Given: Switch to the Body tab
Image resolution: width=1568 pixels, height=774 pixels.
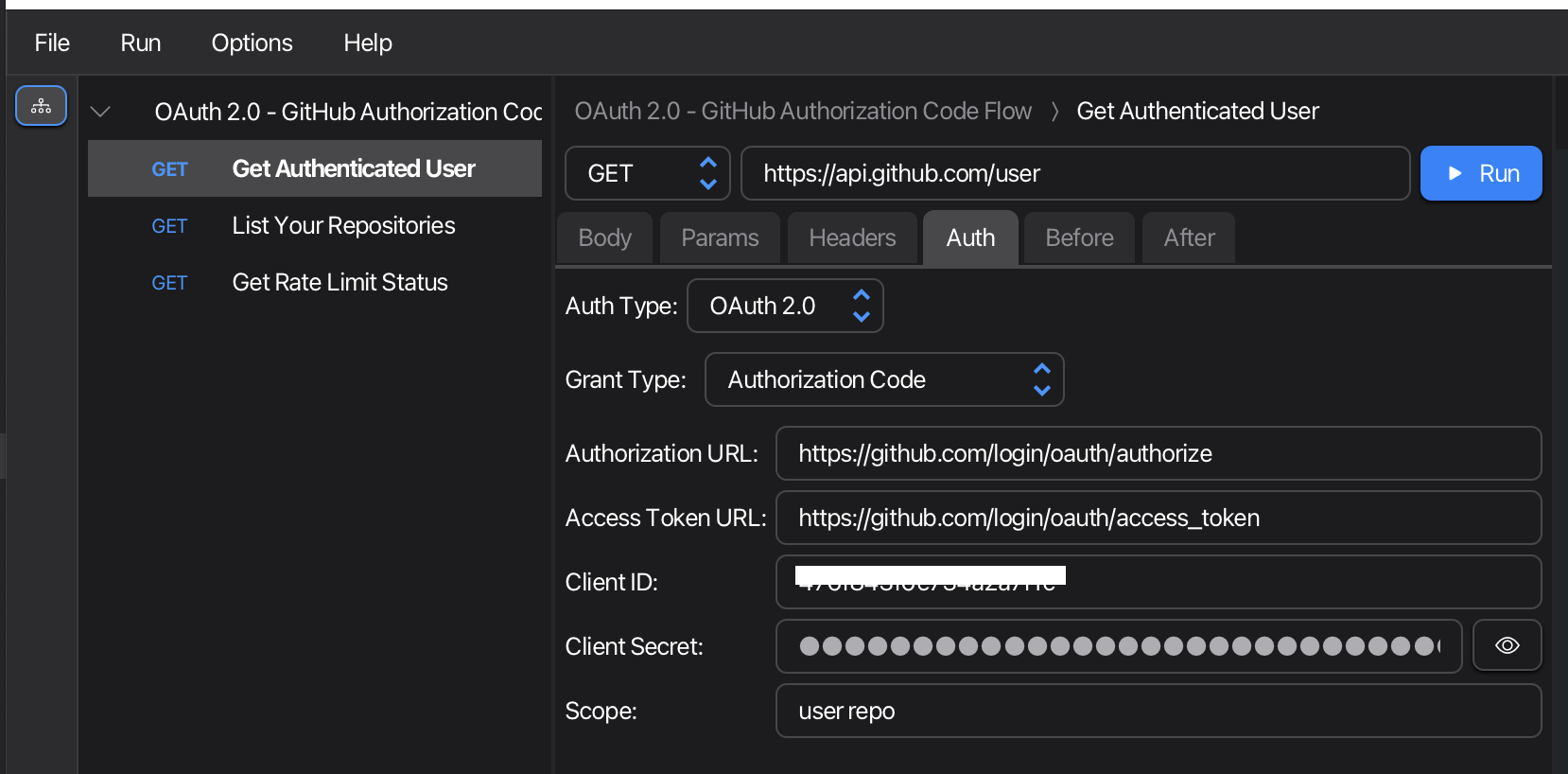Looking at the screenshot, I should point(605,237).
